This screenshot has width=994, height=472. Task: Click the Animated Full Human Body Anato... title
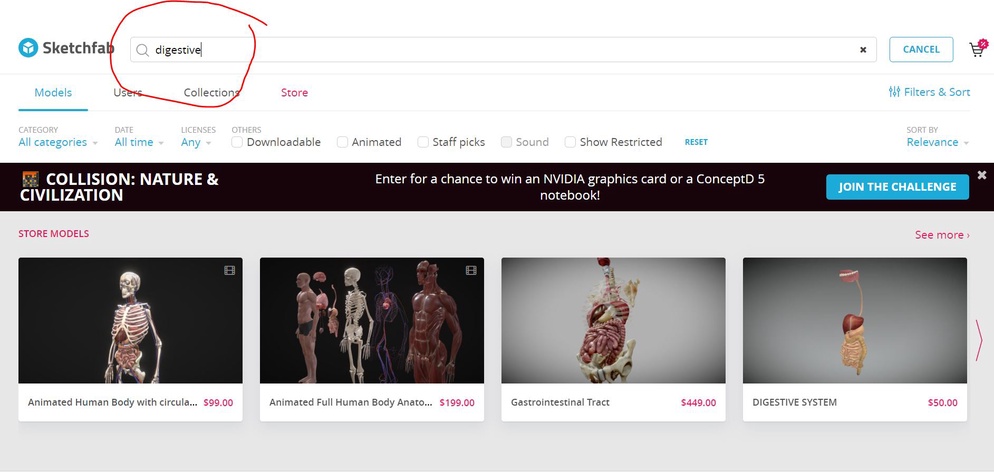(x=351, y=402)
